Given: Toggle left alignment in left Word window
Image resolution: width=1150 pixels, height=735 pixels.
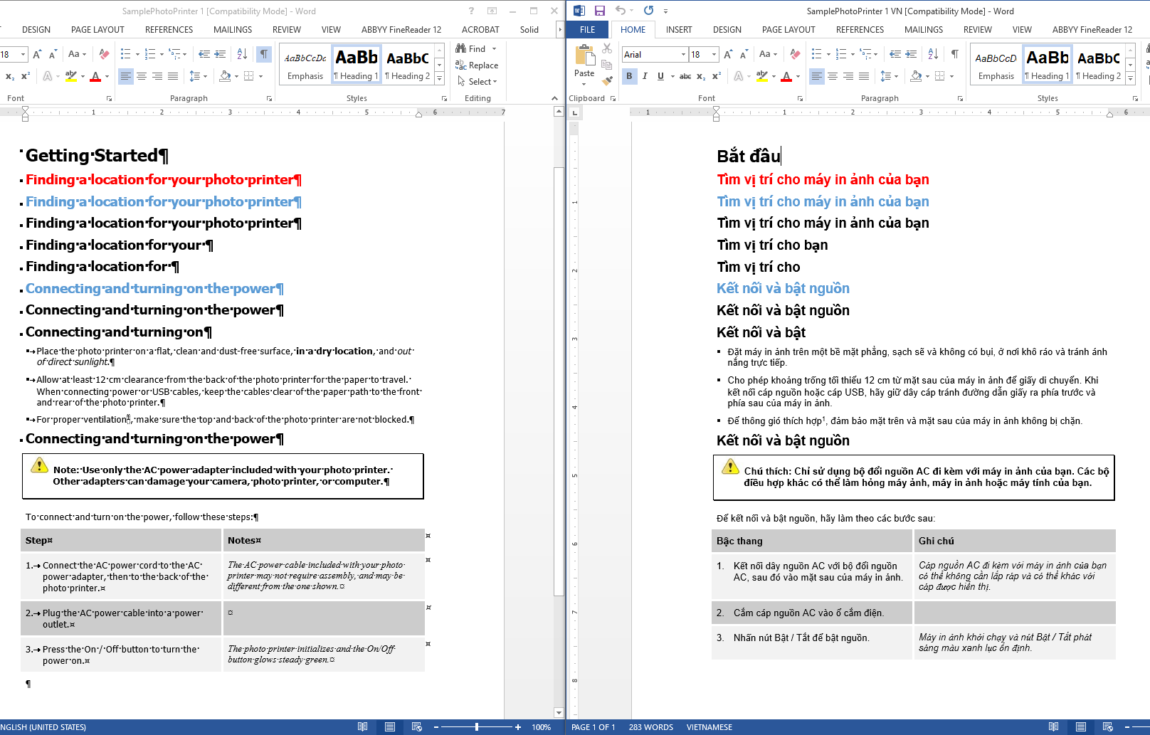Looking at the screenshot, I should pyautogui.click(x=126, y=76).
